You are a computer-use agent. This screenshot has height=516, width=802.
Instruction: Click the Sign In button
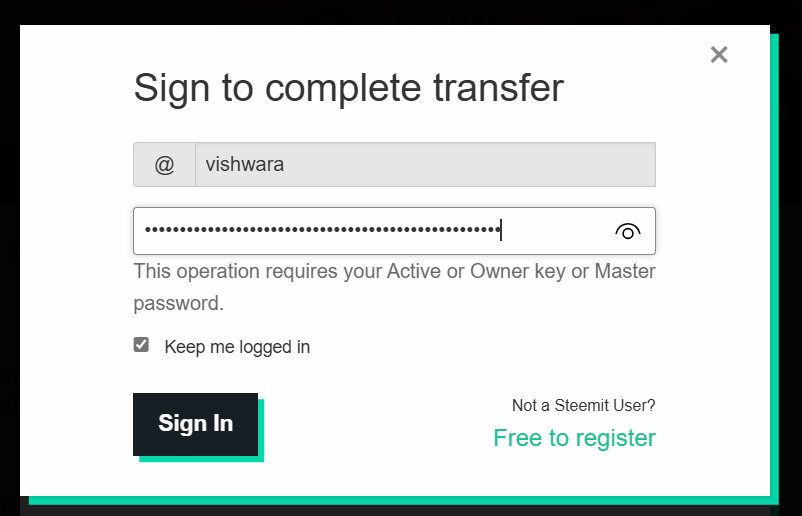click(x=195, y=424)
